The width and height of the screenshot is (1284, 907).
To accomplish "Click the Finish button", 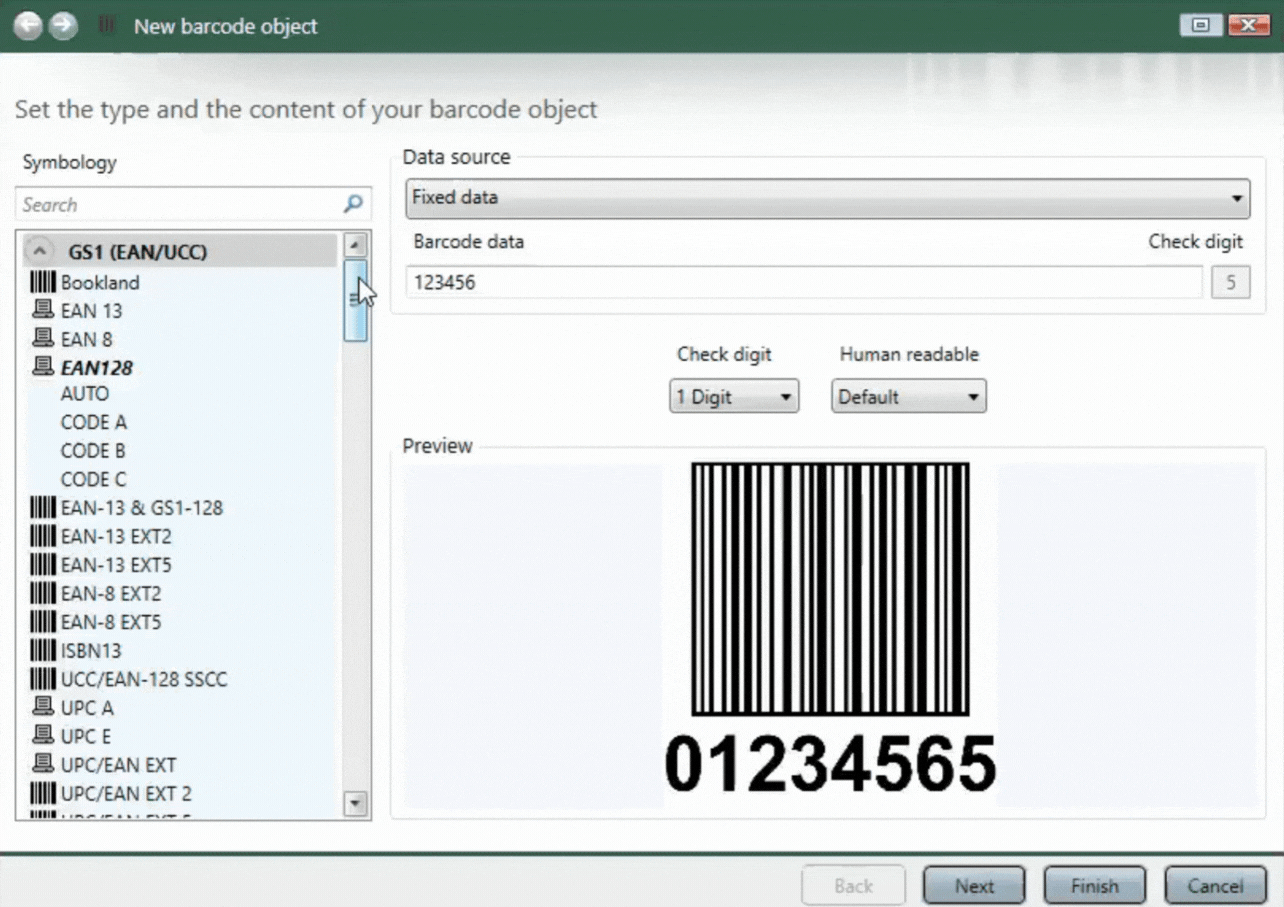I will [1095, 886].
